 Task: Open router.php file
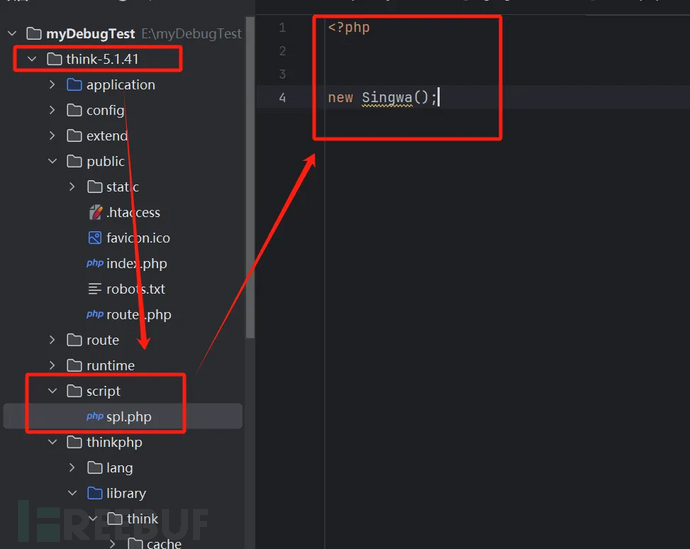[x=139, y=315]
